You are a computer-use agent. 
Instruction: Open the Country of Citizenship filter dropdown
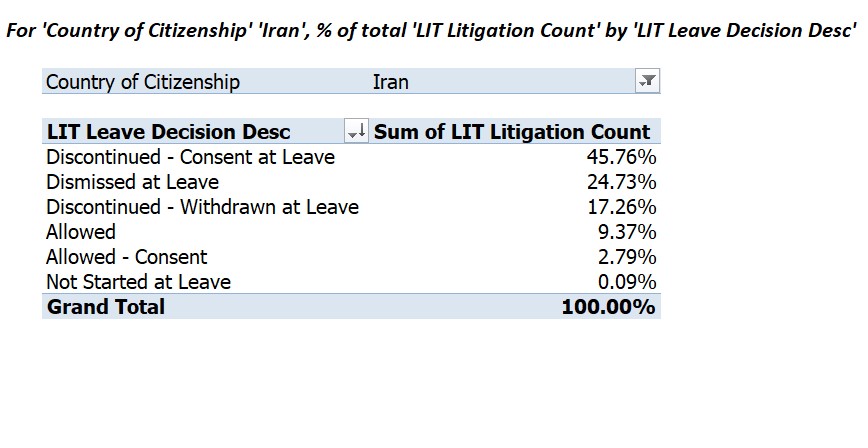[x=647, y=81]
